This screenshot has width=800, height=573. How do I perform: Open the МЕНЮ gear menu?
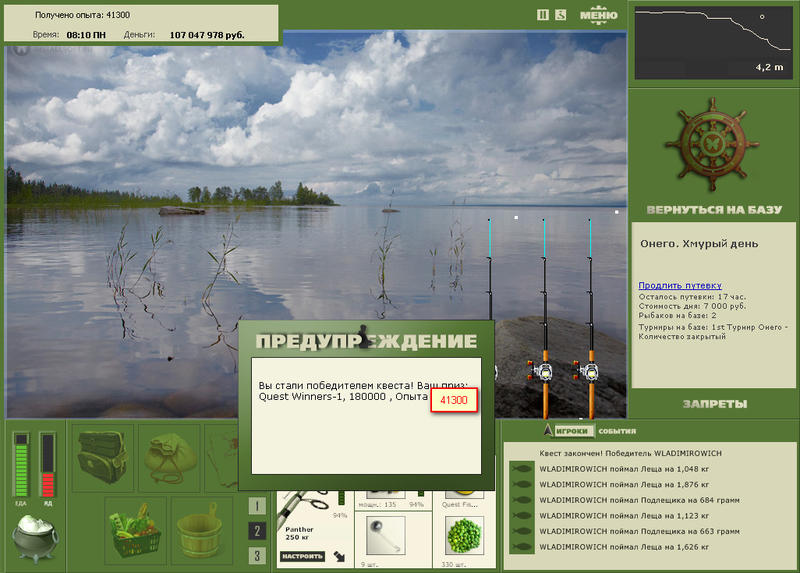pos(598,15)
